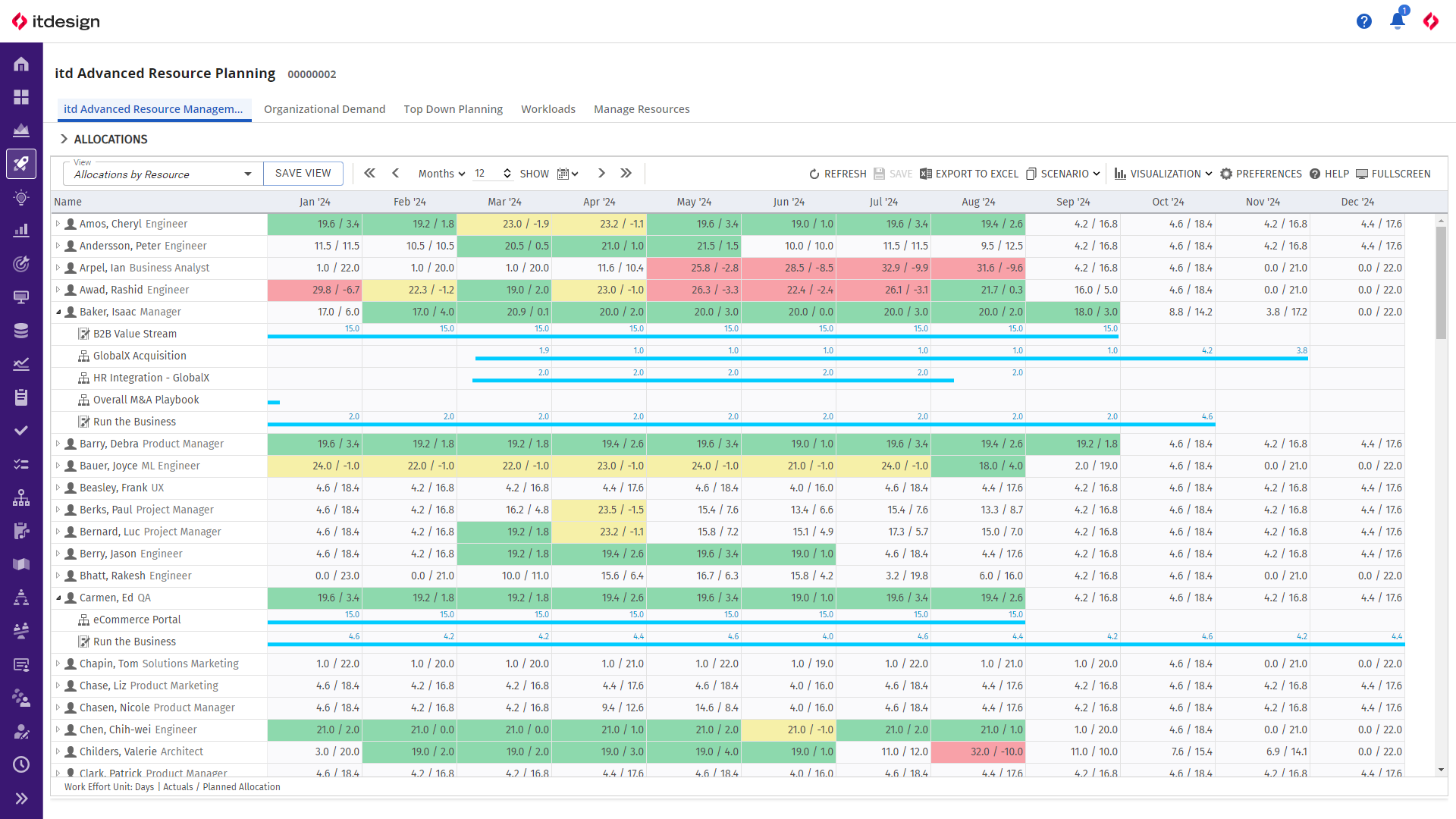The image size is (1456, 819).
Task: Toggle Fullscreen mode on
Action: coord(1392,173)
